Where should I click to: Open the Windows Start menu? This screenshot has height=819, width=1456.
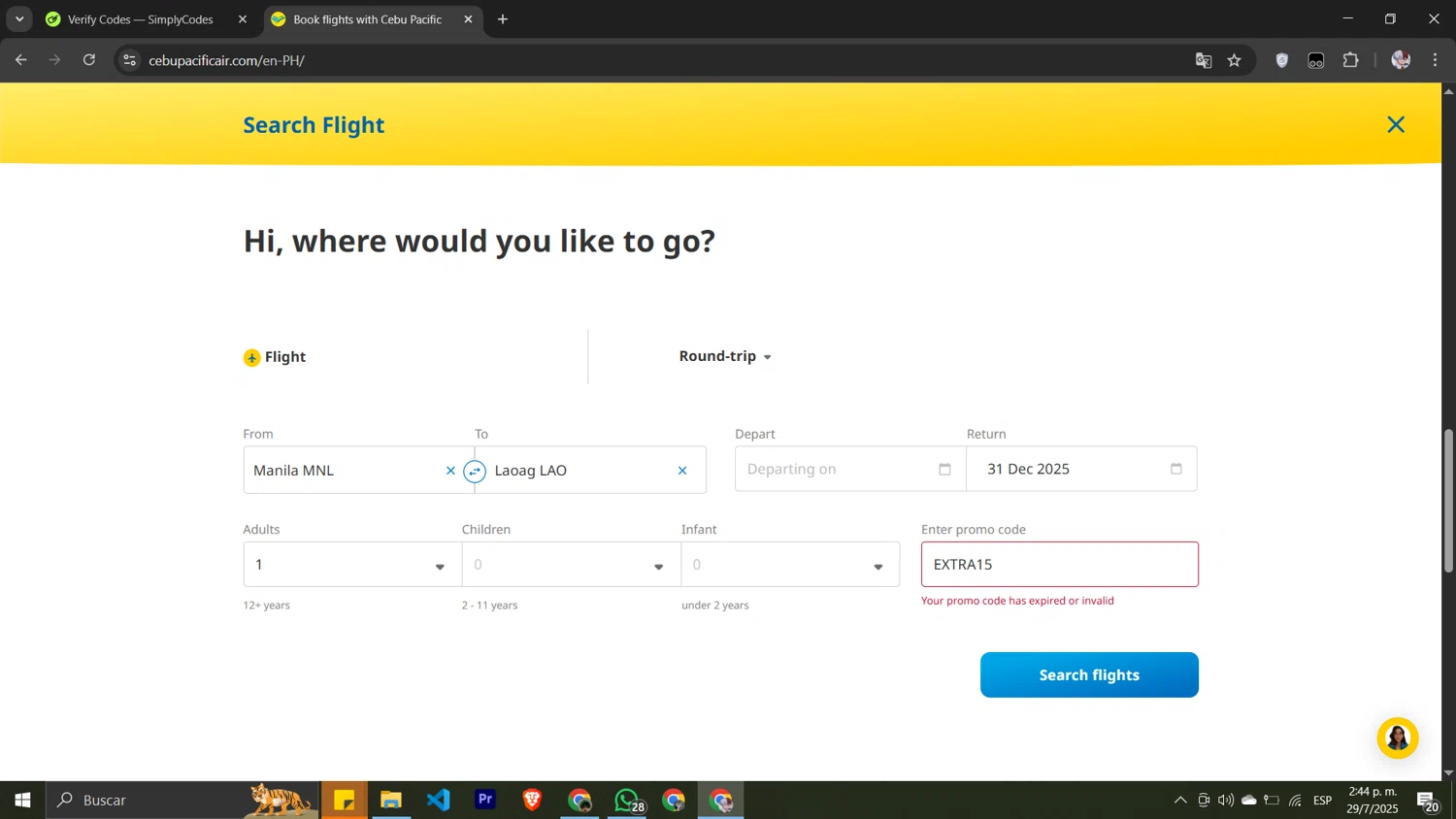(x=22, y=801)
